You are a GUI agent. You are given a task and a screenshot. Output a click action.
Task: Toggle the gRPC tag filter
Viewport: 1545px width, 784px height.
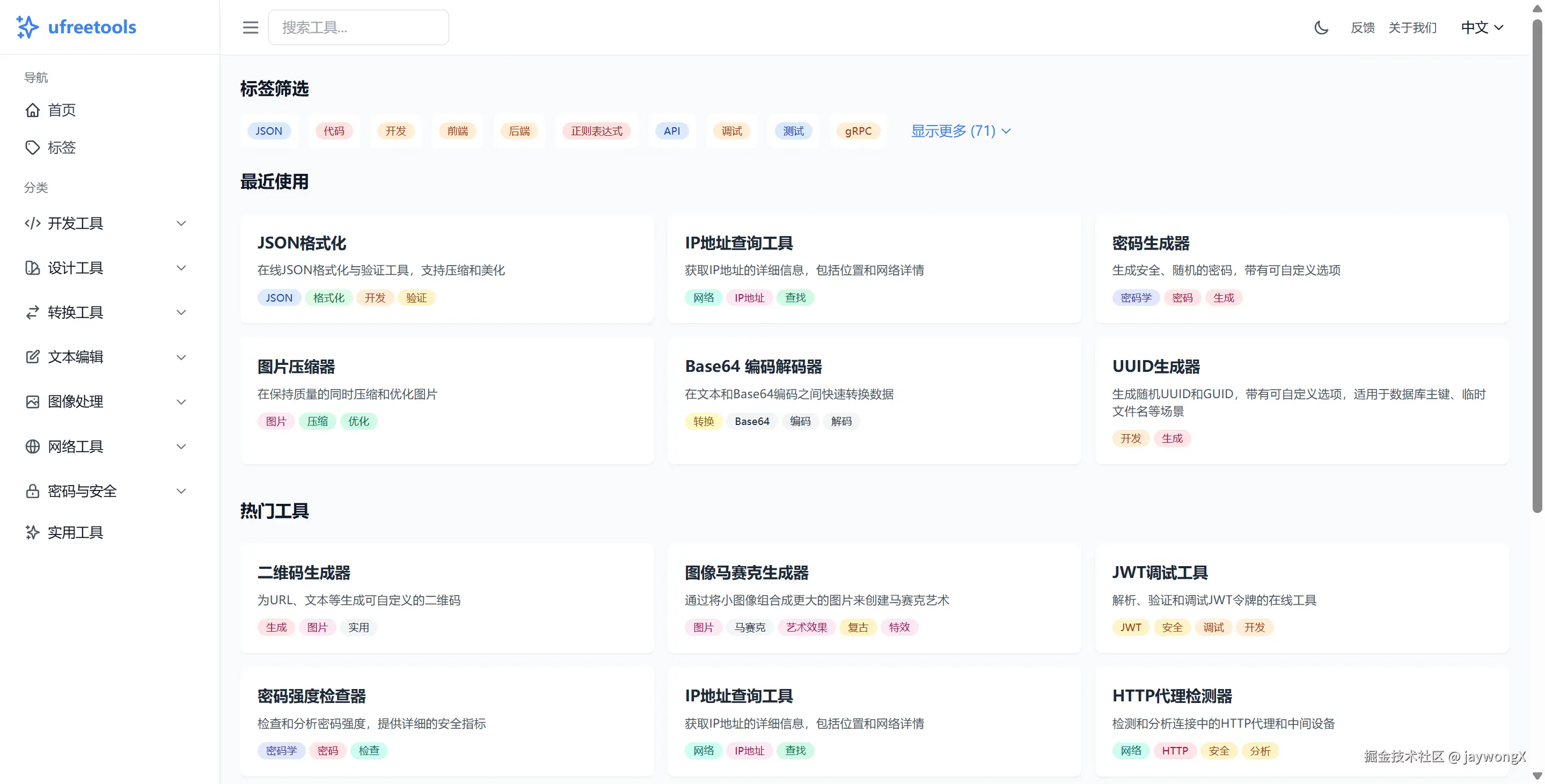tap(858, 131)
